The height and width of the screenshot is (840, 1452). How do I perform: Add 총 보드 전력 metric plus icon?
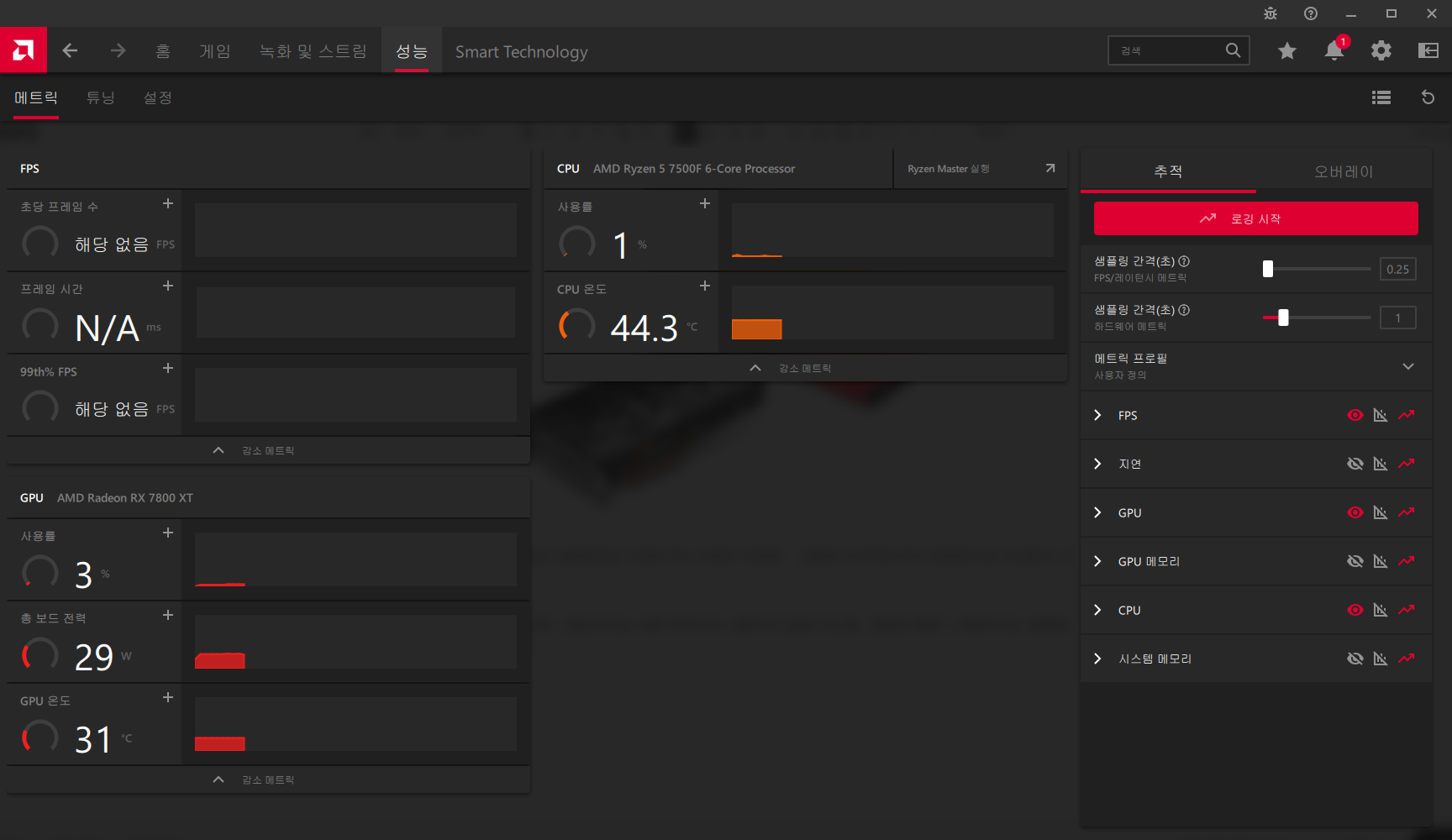[x=168, y=615]
